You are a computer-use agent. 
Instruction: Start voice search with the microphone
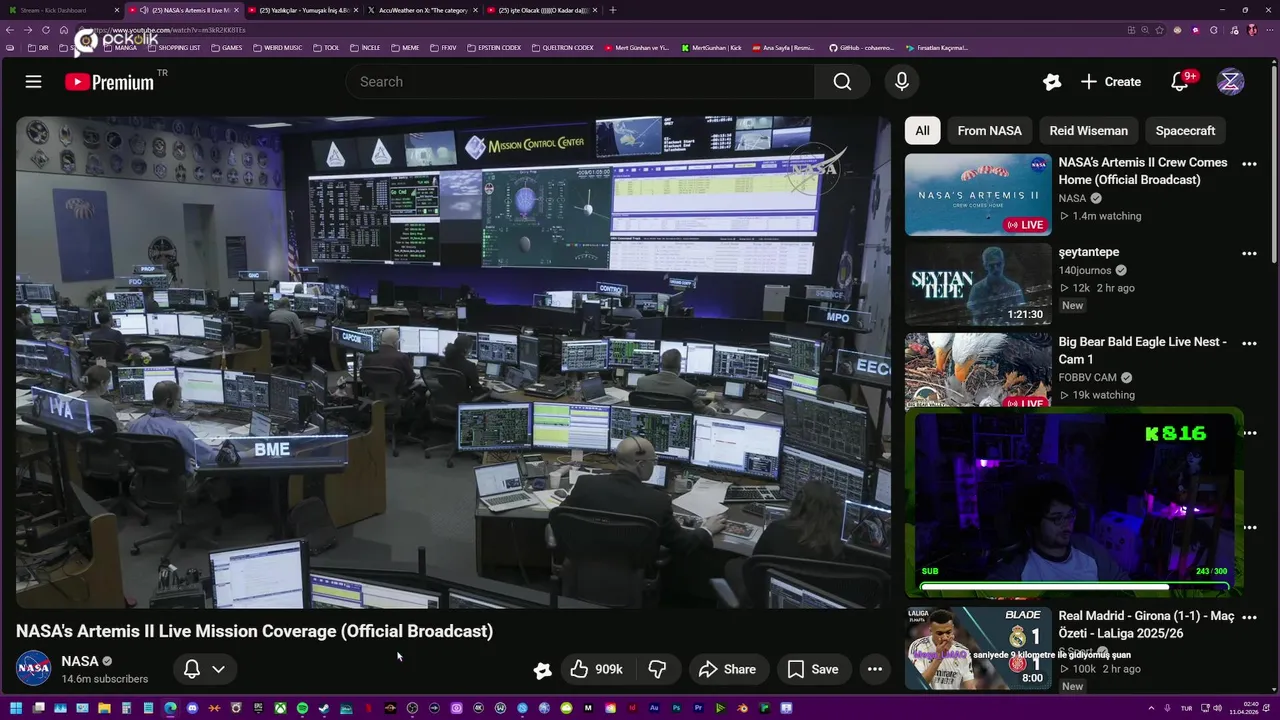pos(902,82)
